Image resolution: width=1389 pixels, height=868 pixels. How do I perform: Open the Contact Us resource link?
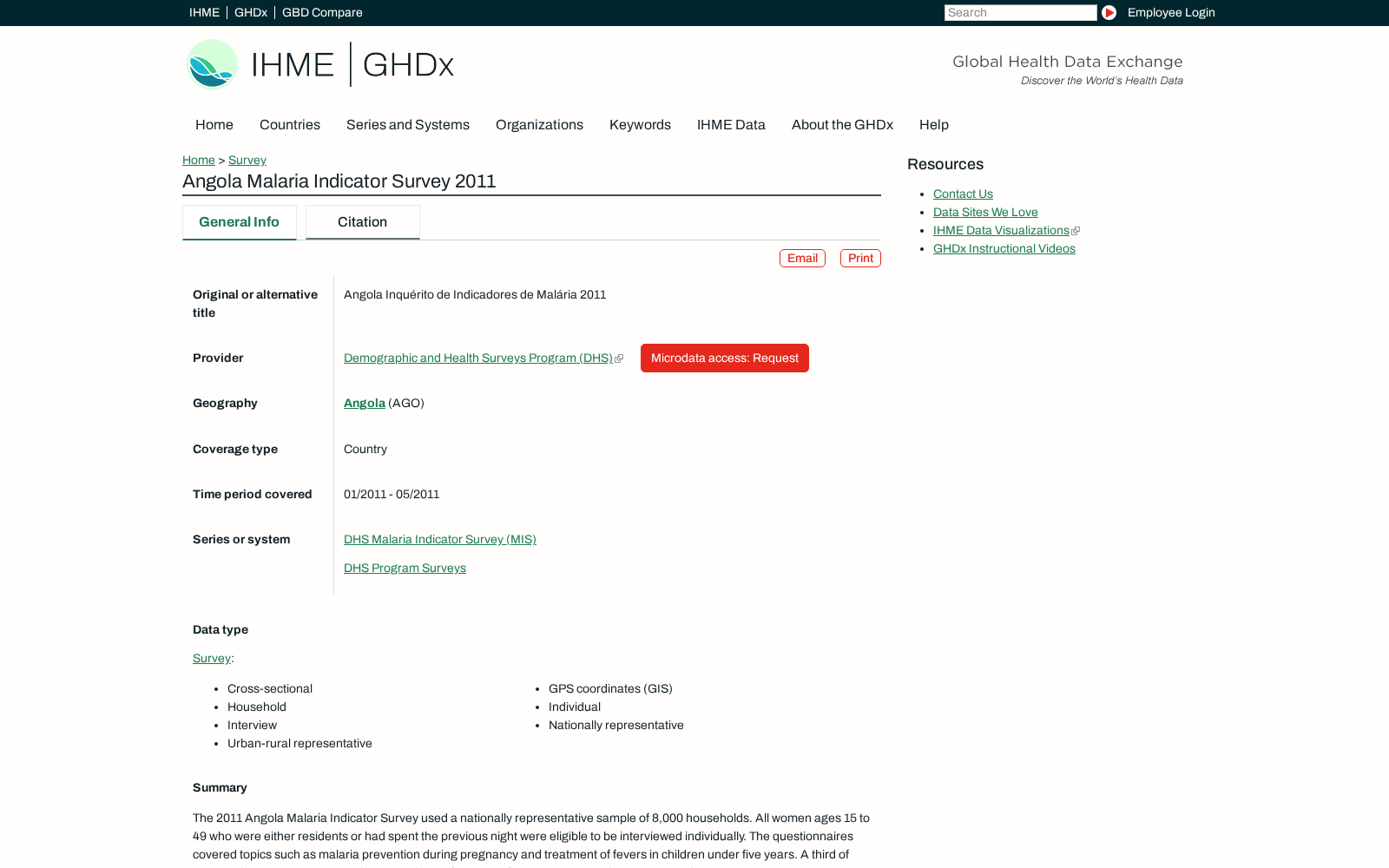963,194
